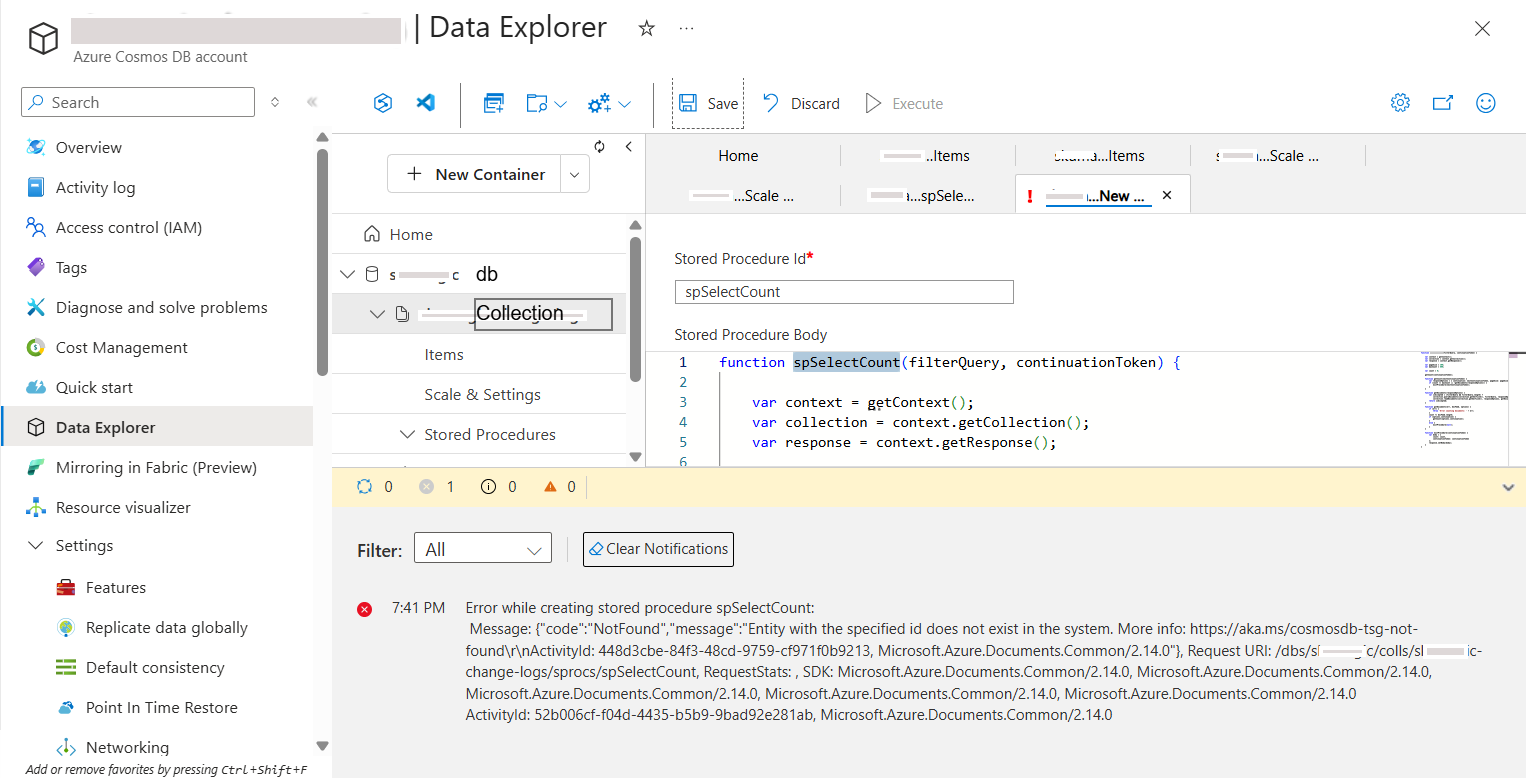Open the query file folder icon
Image resolution: width=1526 pixels, height=778 pixels.
538,102
